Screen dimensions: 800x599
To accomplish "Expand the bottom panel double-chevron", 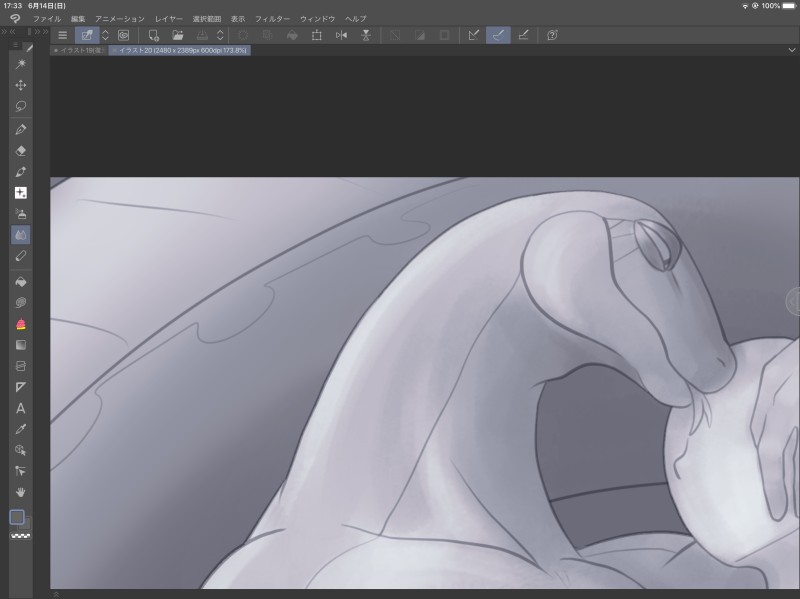I will (x=56, y=594).
